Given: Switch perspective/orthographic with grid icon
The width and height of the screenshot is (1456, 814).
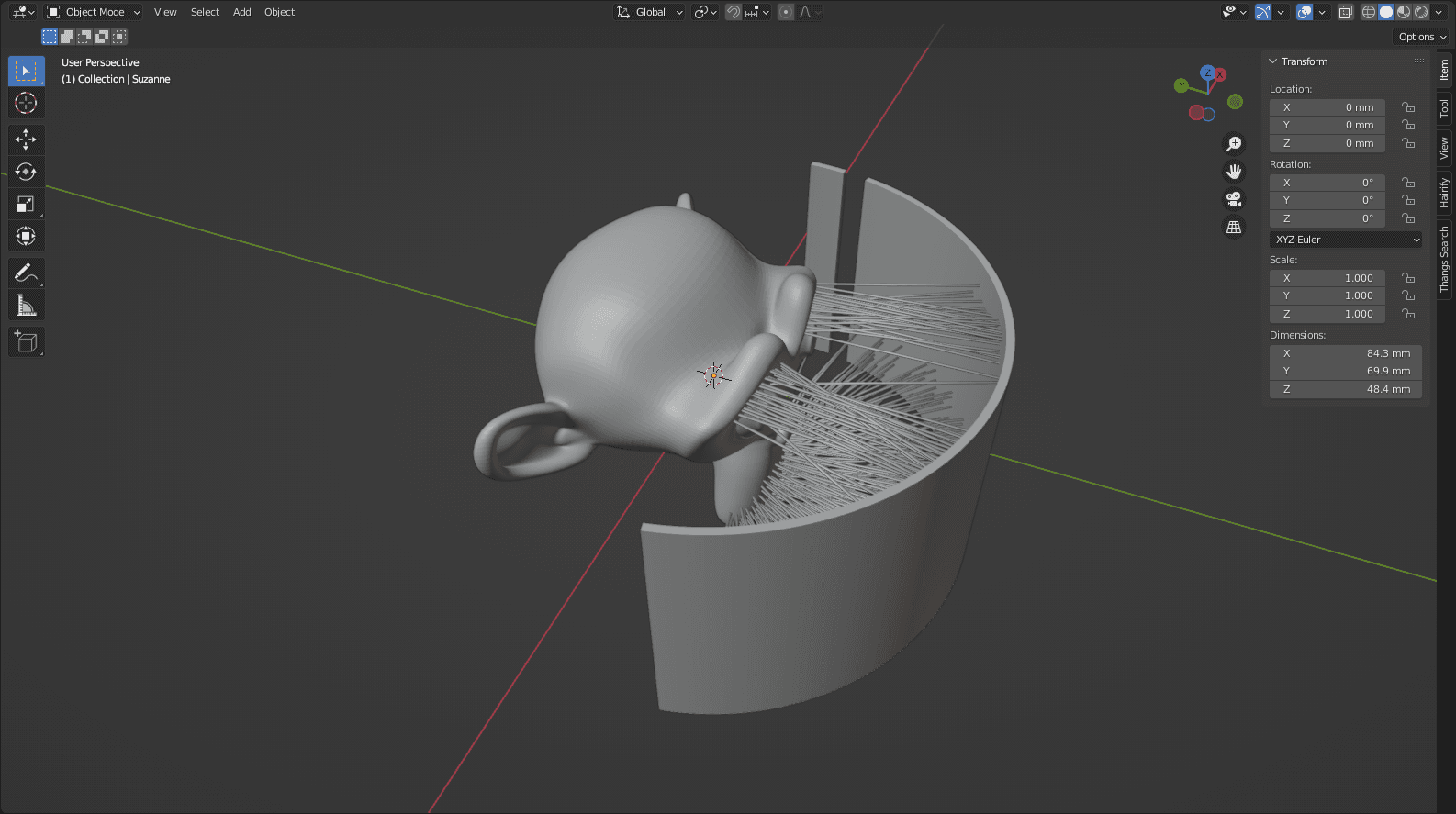Looking at the screenshot, I should pos(1234,227).
